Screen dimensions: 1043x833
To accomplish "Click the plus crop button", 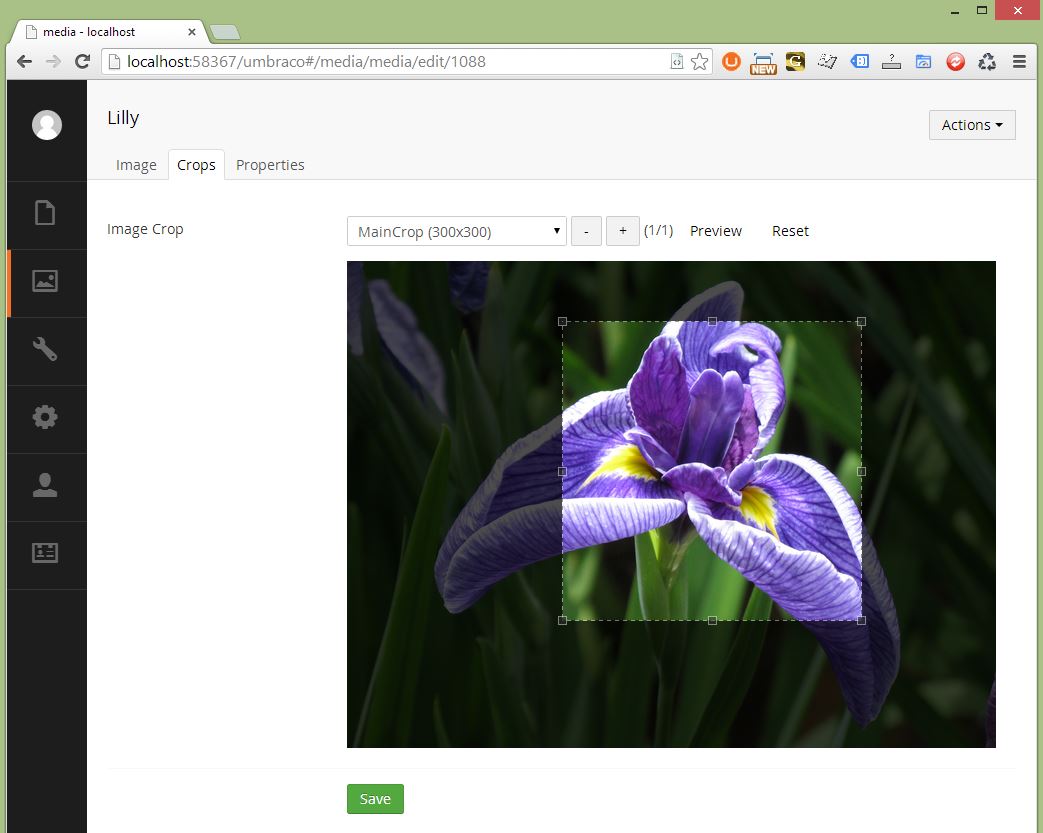I will (623, 231).
